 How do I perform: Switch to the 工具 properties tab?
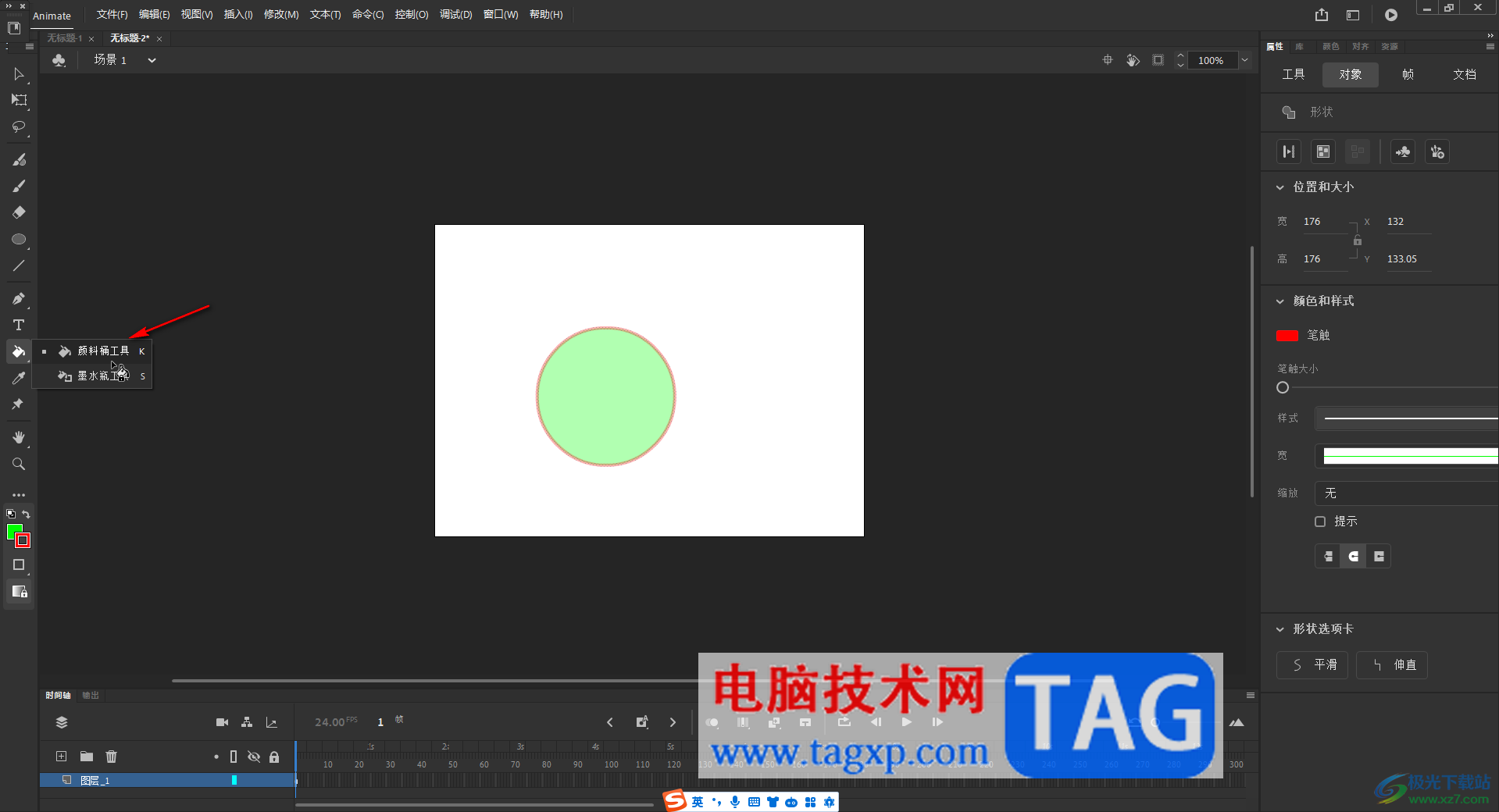[1294, 75]
